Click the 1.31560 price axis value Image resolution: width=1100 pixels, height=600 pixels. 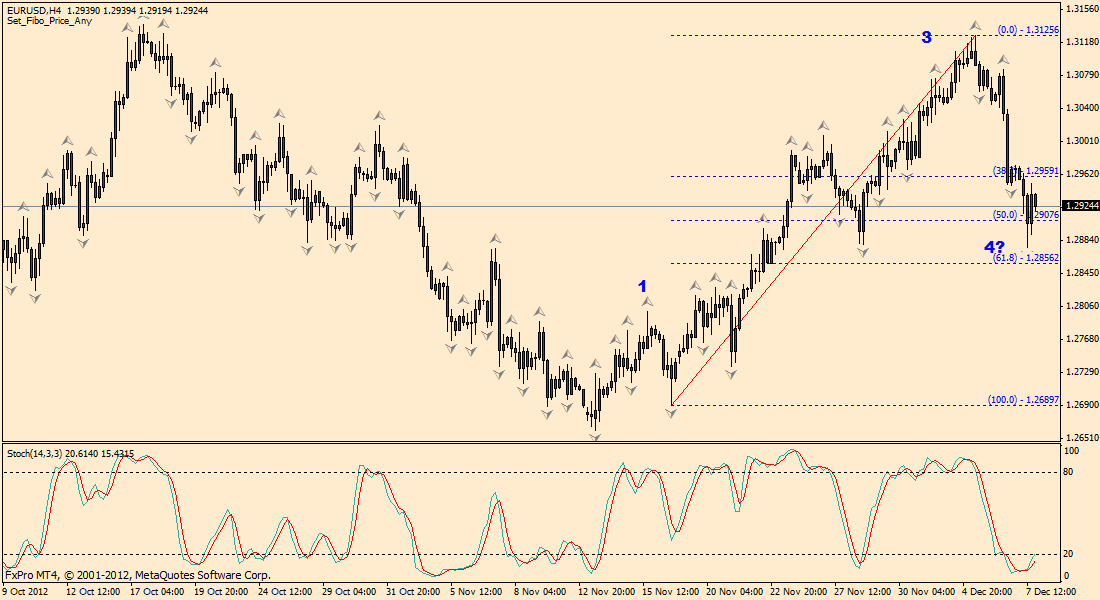click(1082, 8)
